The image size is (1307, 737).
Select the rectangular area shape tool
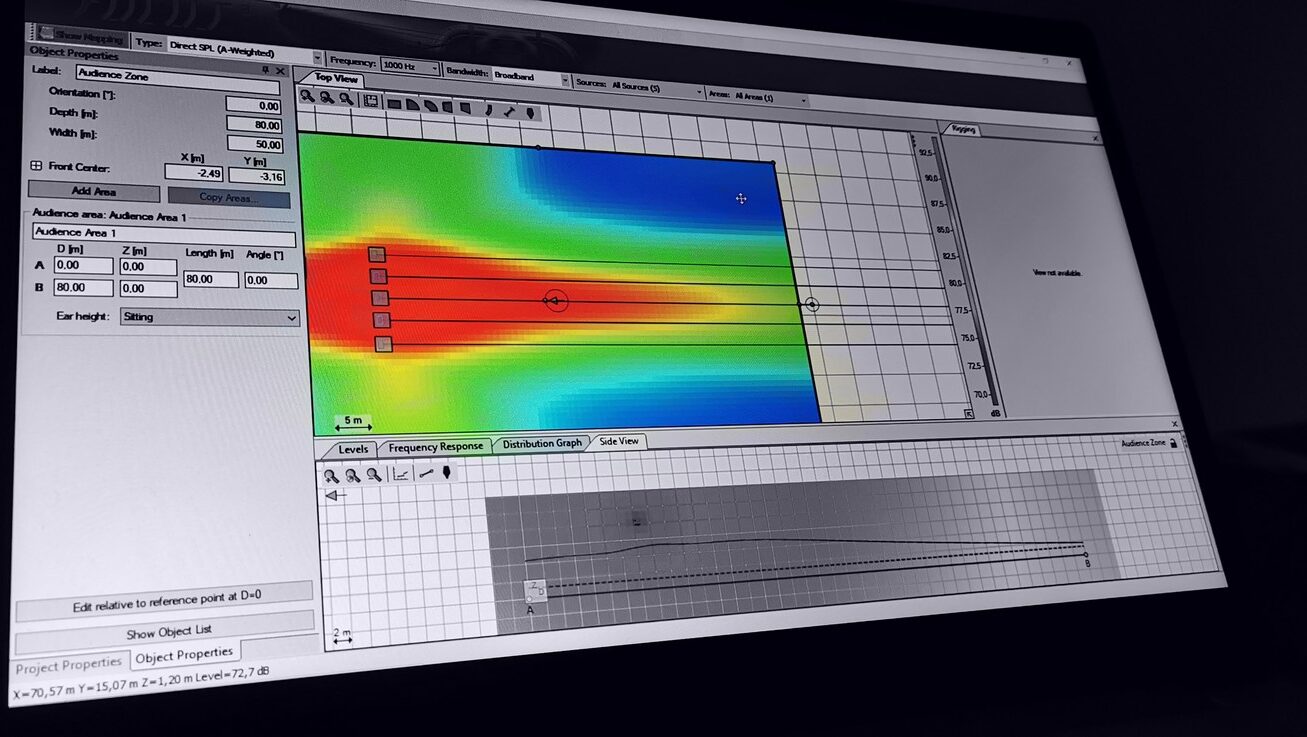(x=394, y=103)
